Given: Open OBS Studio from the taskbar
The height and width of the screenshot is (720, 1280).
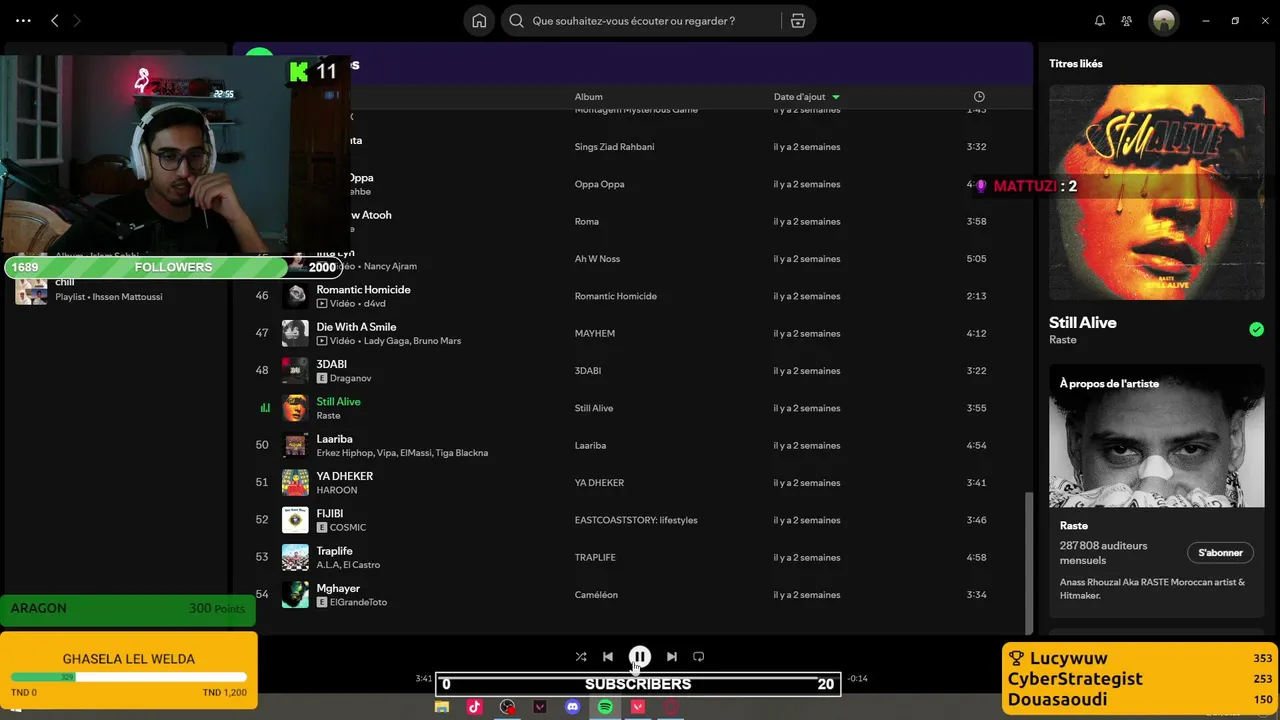Looking at the screenshot, I should (507, 707).
